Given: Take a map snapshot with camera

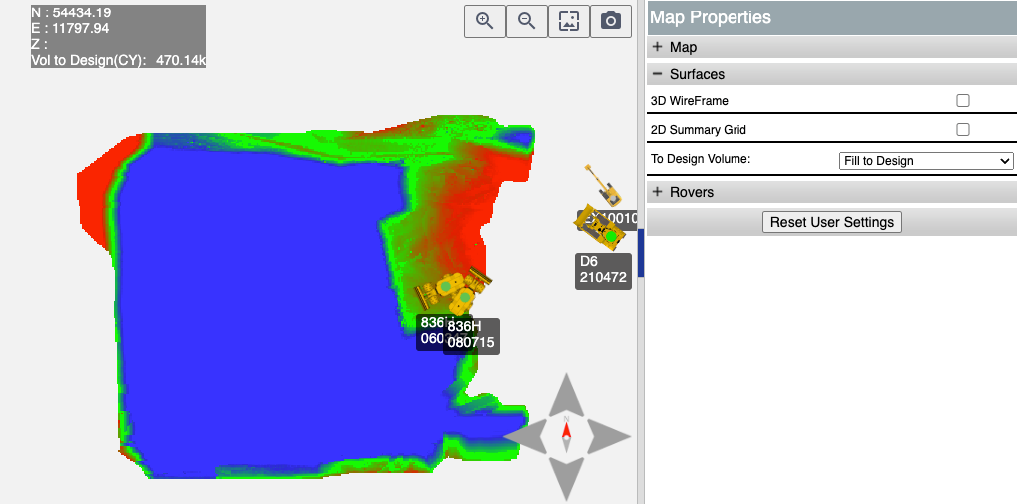Looking at the screenshot, I should 610,21.
